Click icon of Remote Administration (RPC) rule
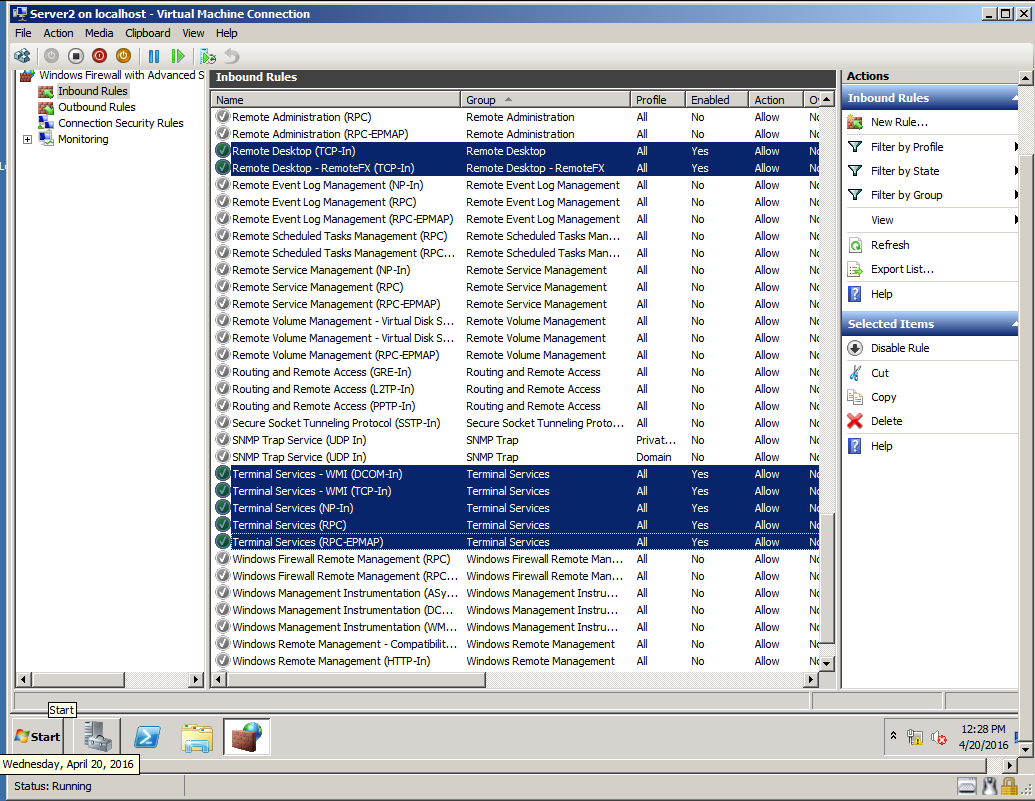 pos(222,117)
